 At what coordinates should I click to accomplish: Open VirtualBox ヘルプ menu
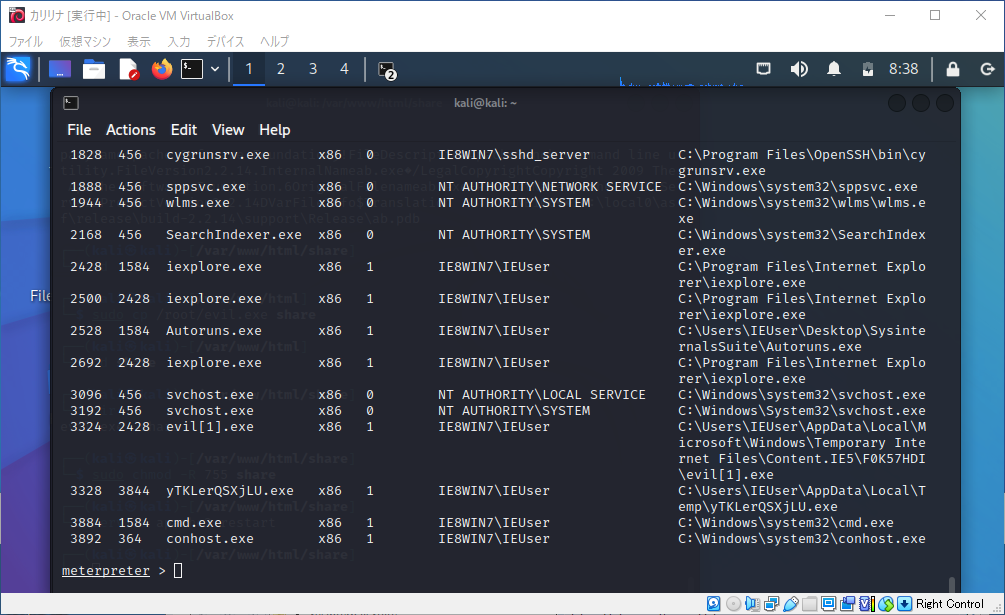pos(274,42)
